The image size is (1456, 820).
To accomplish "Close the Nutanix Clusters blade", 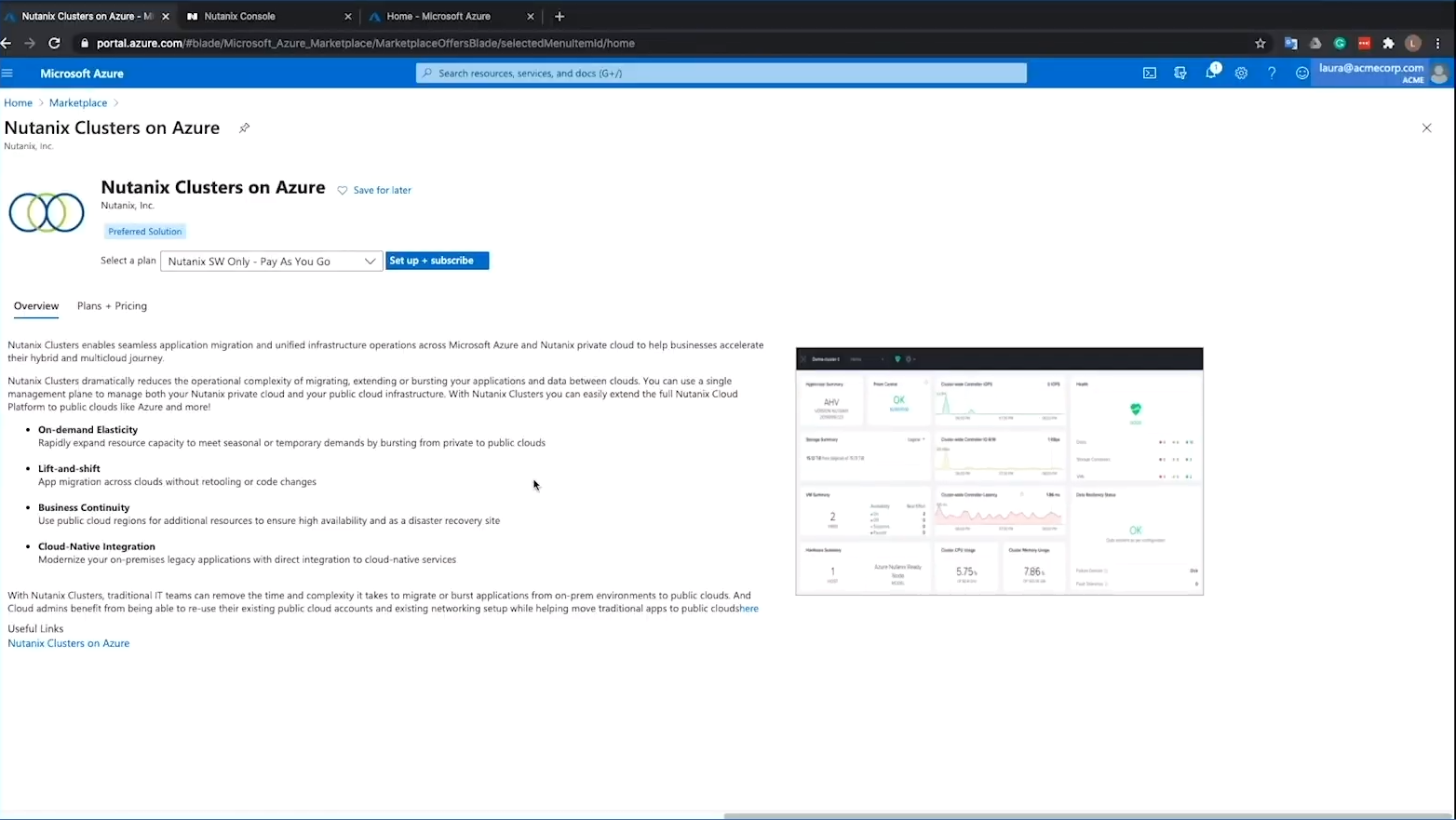I will coord(1426,128).
